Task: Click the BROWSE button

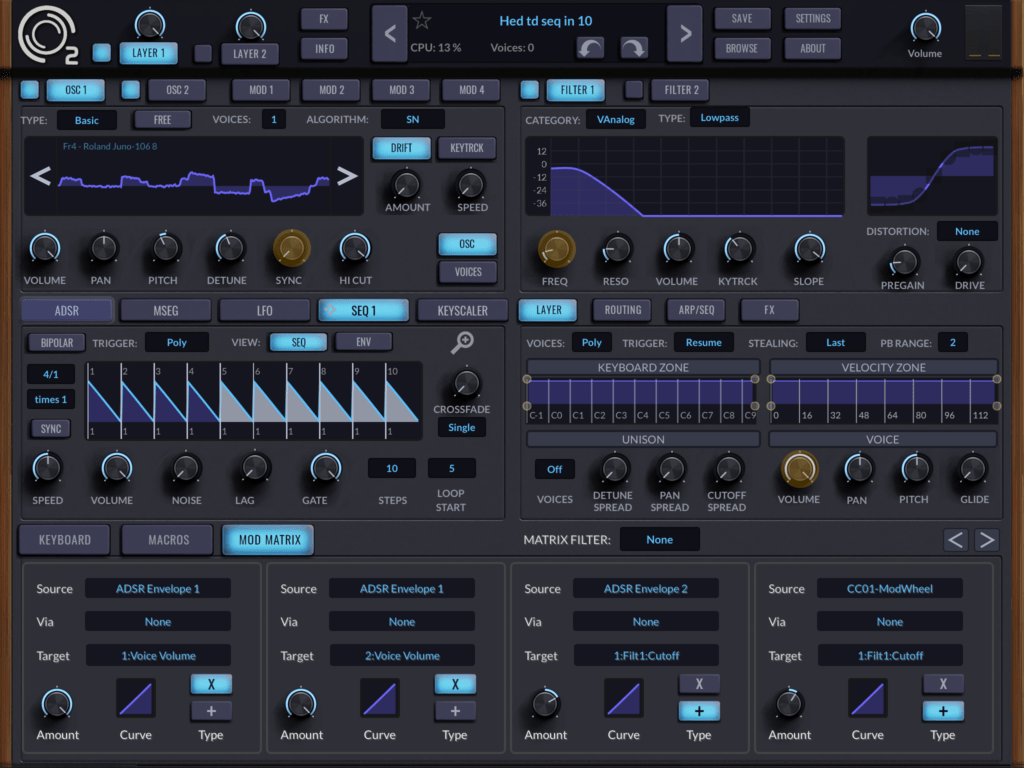Action: click(x=742, y=47)
